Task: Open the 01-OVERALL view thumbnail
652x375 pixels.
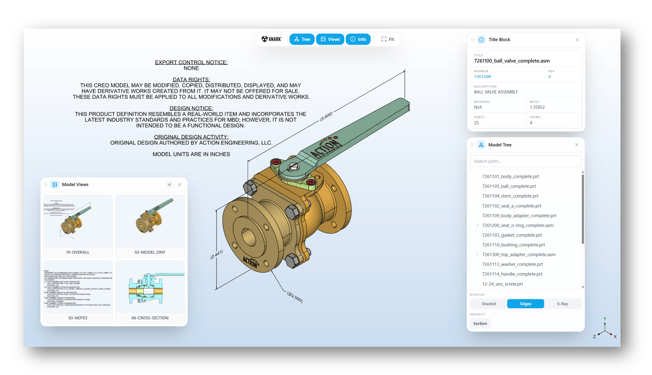Action: [x=78, y=226]
